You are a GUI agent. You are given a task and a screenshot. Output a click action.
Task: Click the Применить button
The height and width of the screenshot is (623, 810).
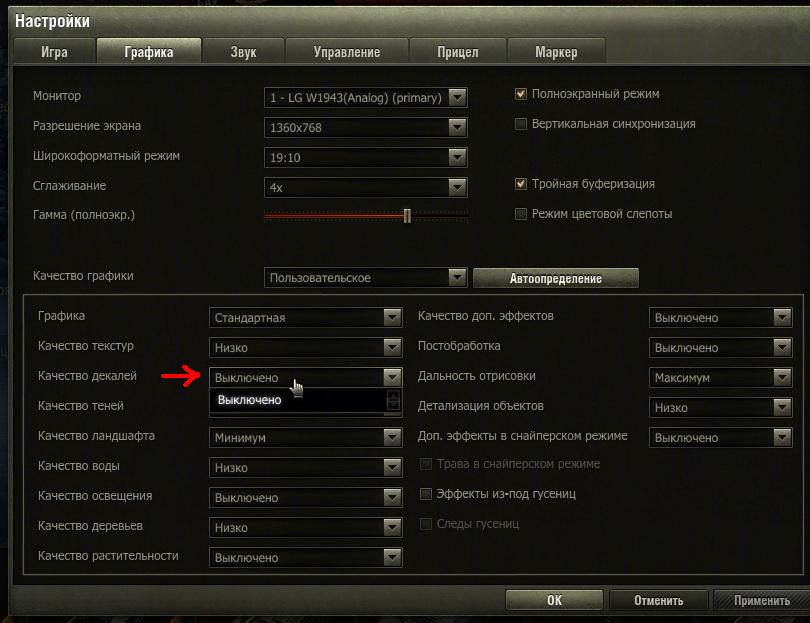(761, 601)
